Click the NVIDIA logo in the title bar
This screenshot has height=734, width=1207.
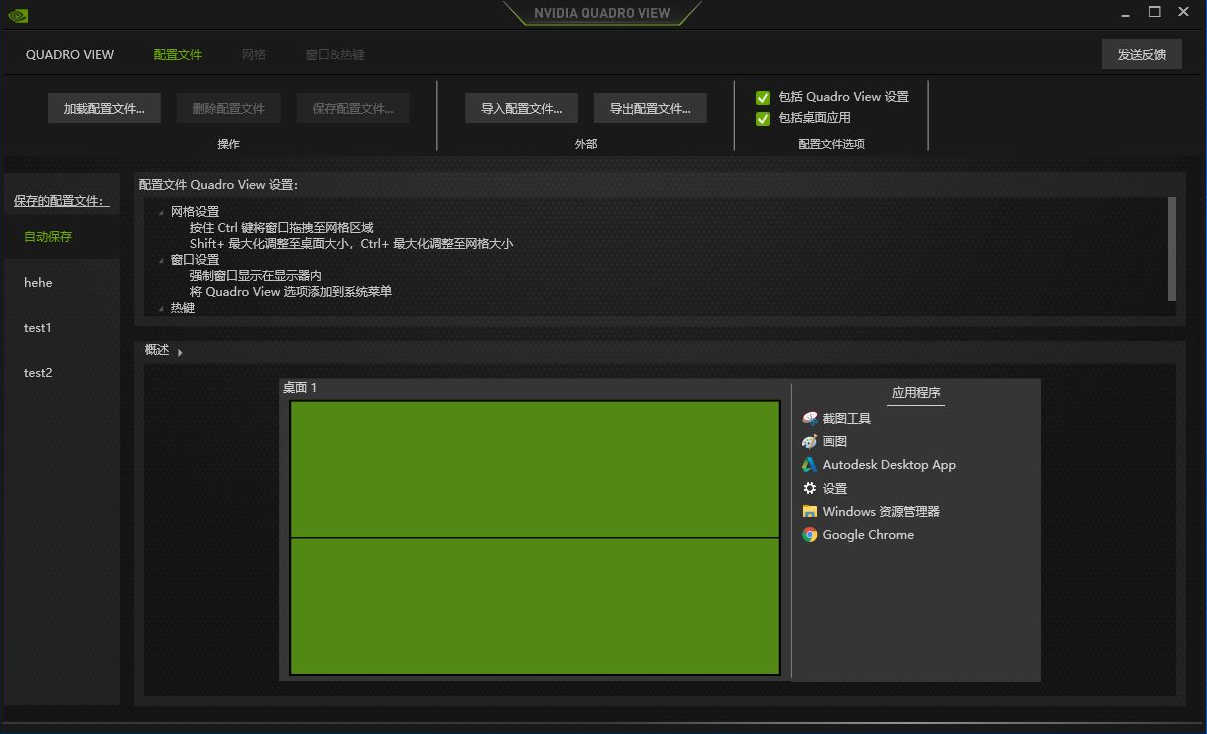(18, 15)
